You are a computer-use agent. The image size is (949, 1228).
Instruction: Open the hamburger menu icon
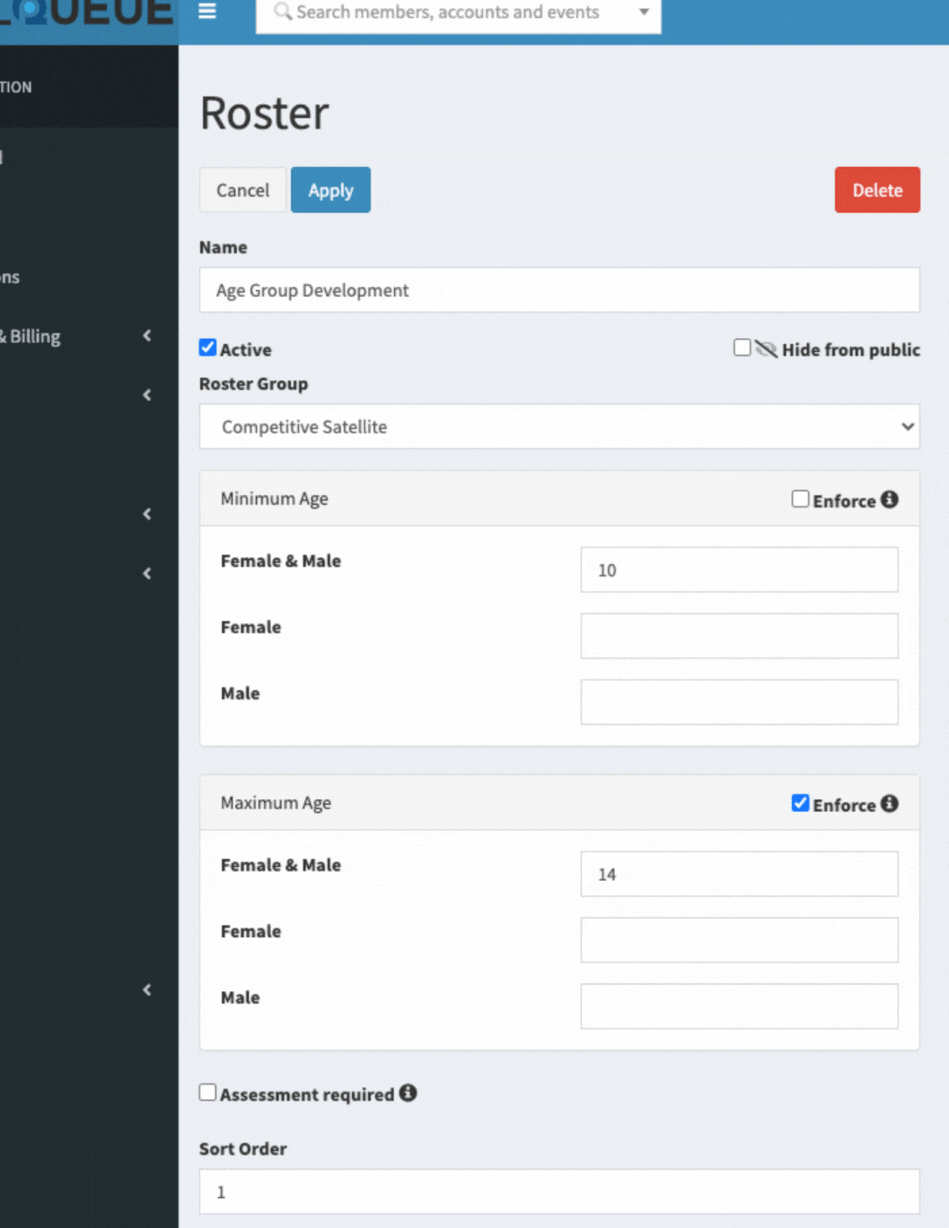[x=207, y=12]
